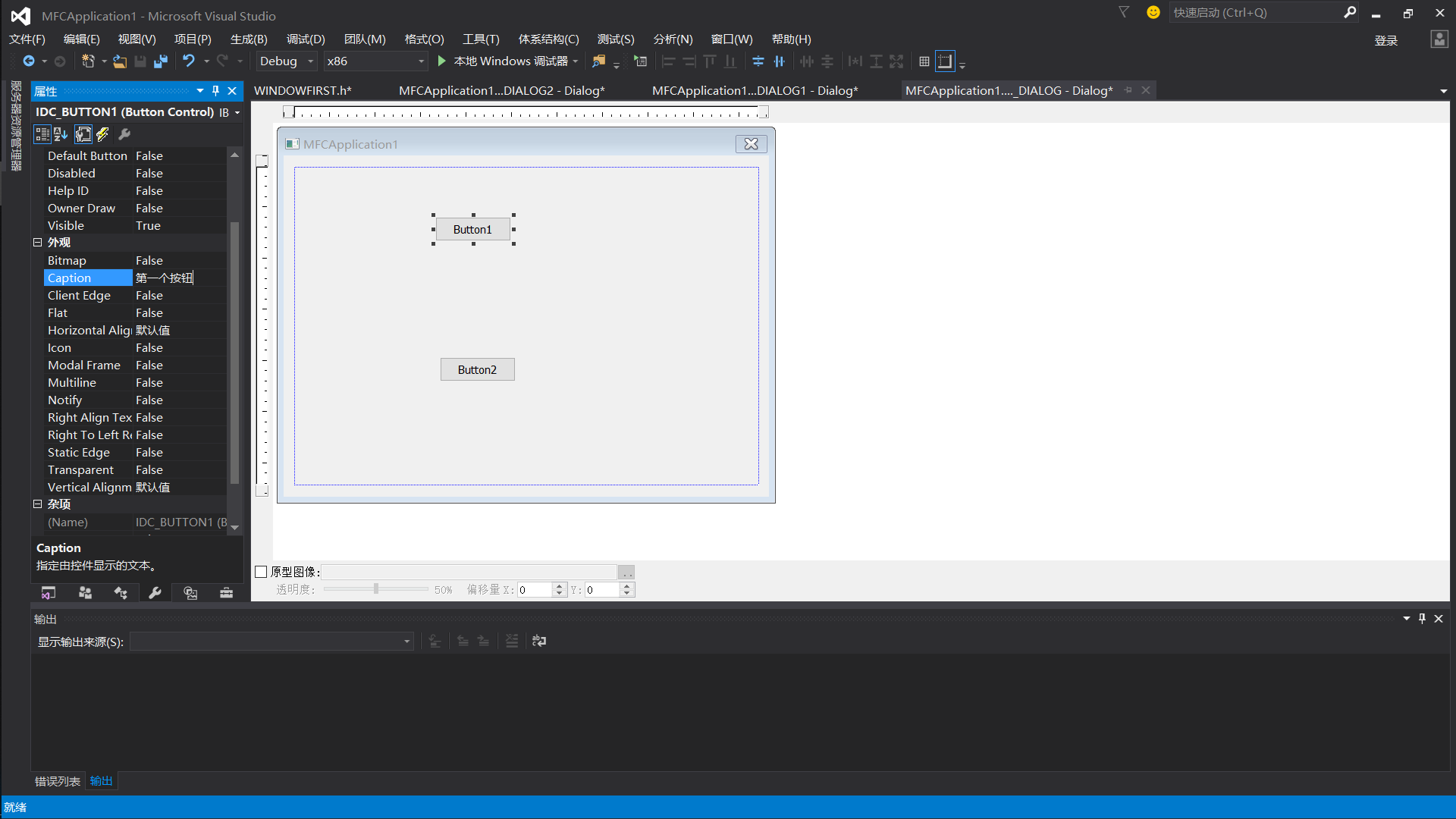Click the Property Pages wrench icon

pyautogui.click(x=125, y=134)
